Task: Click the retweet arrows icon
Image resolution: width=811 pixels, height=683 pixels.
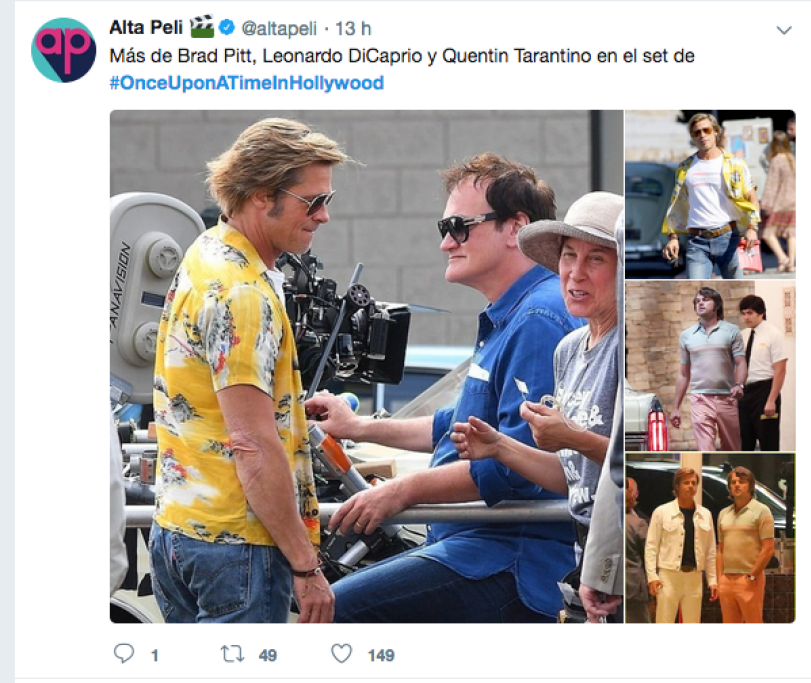Action: tap(233, 654)
